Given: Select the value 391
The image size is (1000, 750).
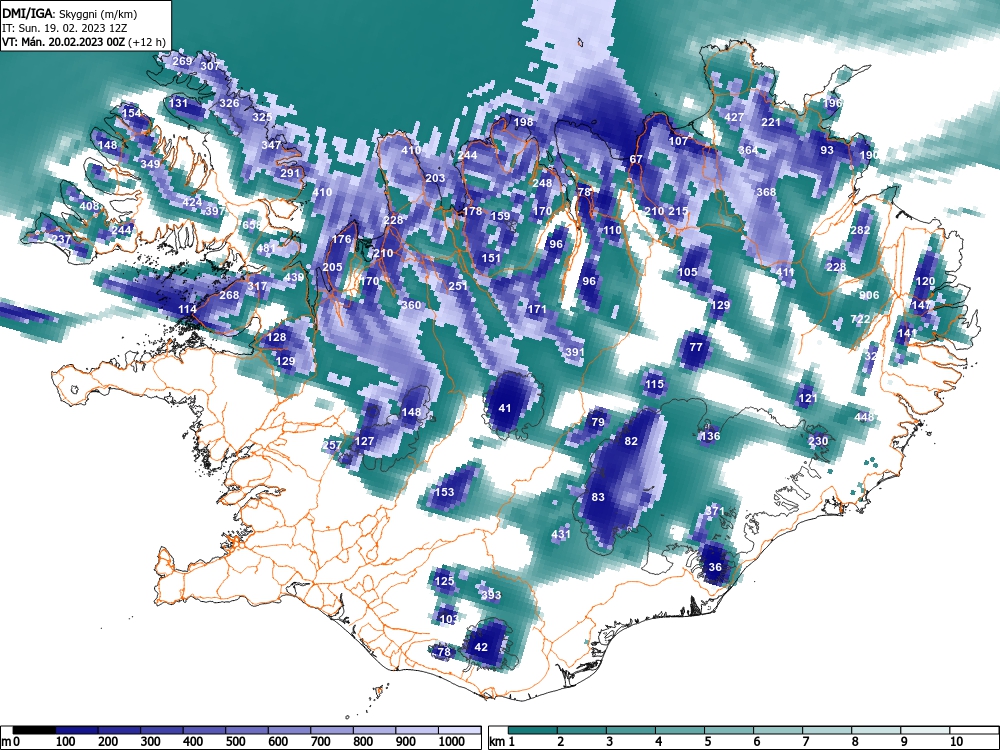Looking at the screenshot, I should point(575,351).
